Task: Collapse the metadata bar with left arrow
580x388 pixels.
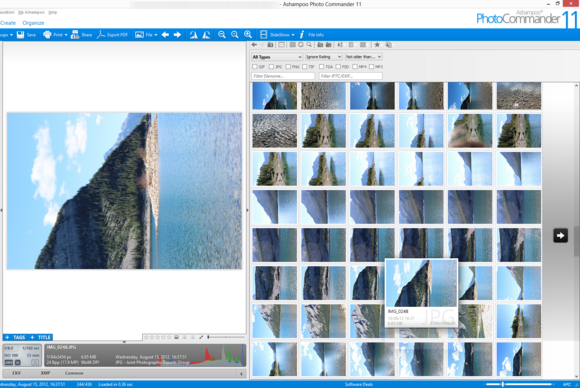Action: tap(241, 374)
